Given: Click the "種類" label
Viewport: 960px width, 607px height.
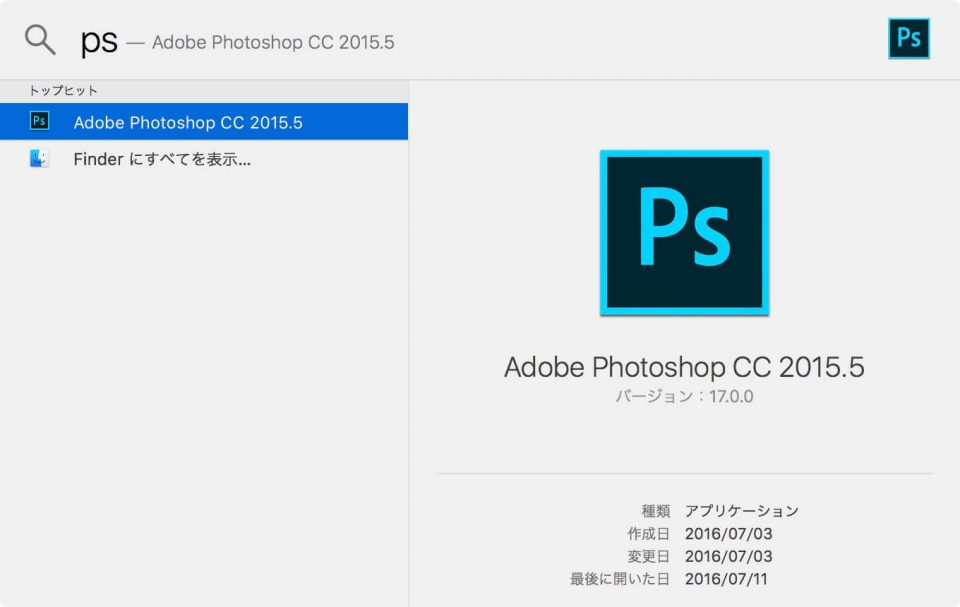Looking at the screenshot, I should [x=656, y=511].
